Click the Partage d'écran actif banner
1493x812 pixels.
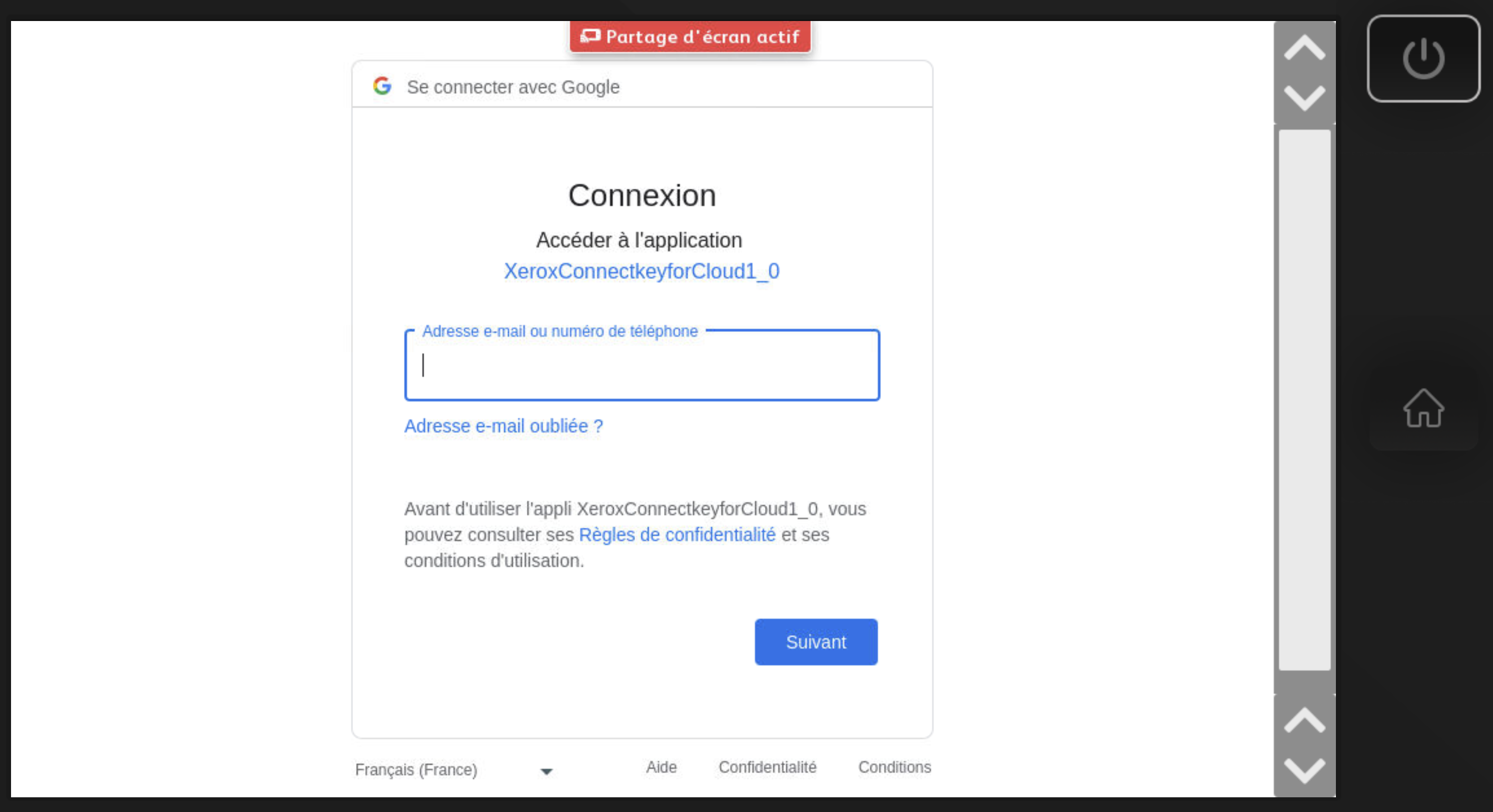coord(690,37)
